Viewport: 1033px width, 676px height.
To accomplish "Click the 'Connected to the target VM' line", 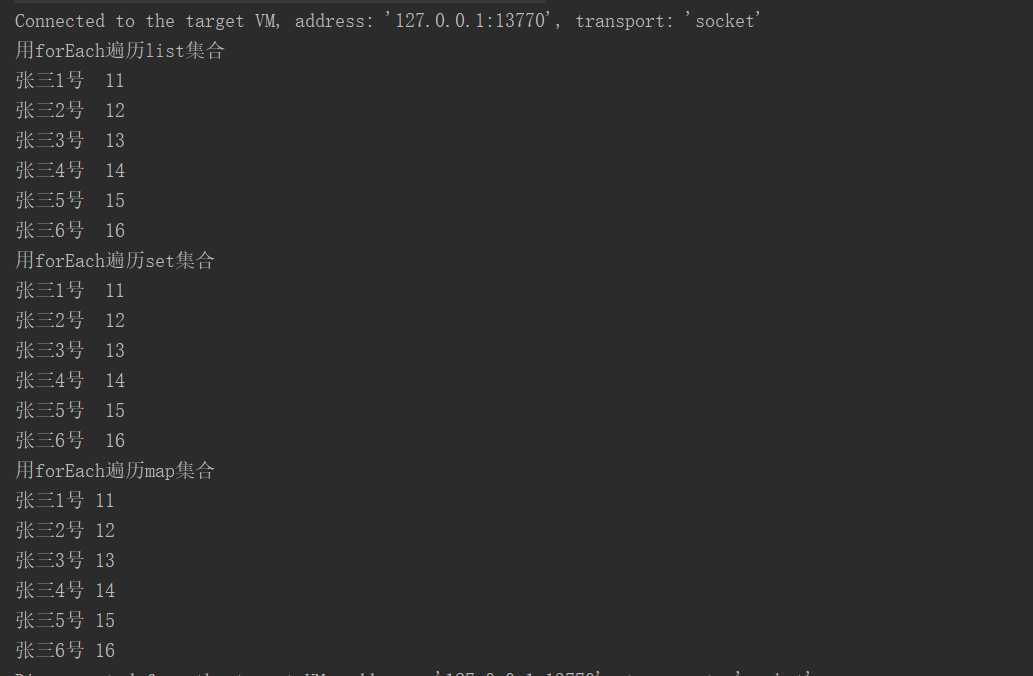I will (x=387, y=21).
